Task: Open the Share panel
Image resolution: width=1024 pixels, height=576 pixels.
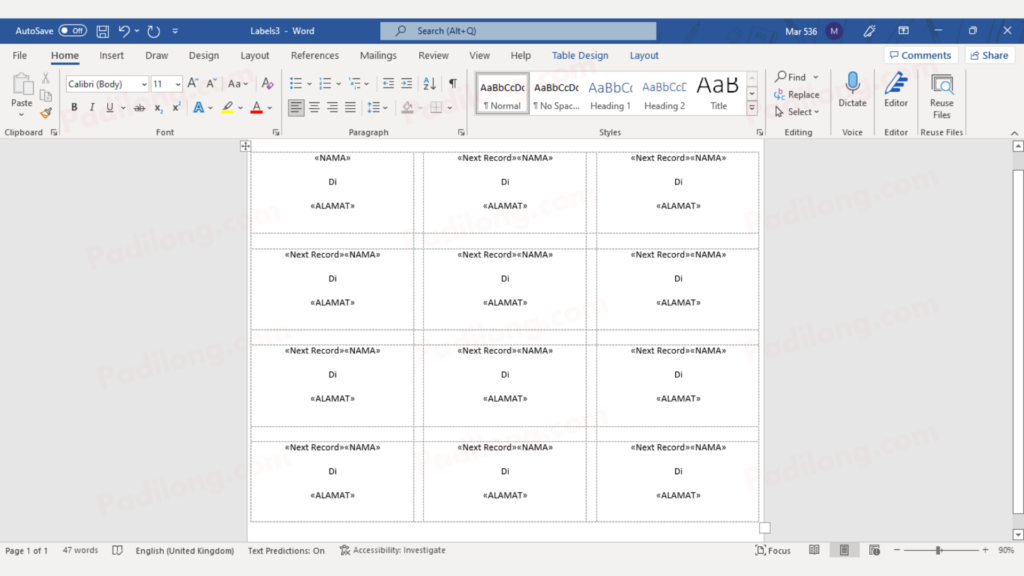Action: tap(989, 55)
